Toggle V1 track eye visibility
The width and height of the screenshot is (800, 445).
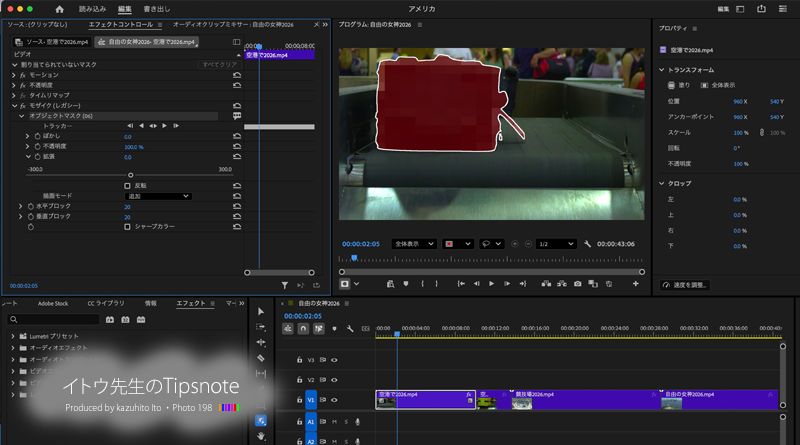pos(335,401)
